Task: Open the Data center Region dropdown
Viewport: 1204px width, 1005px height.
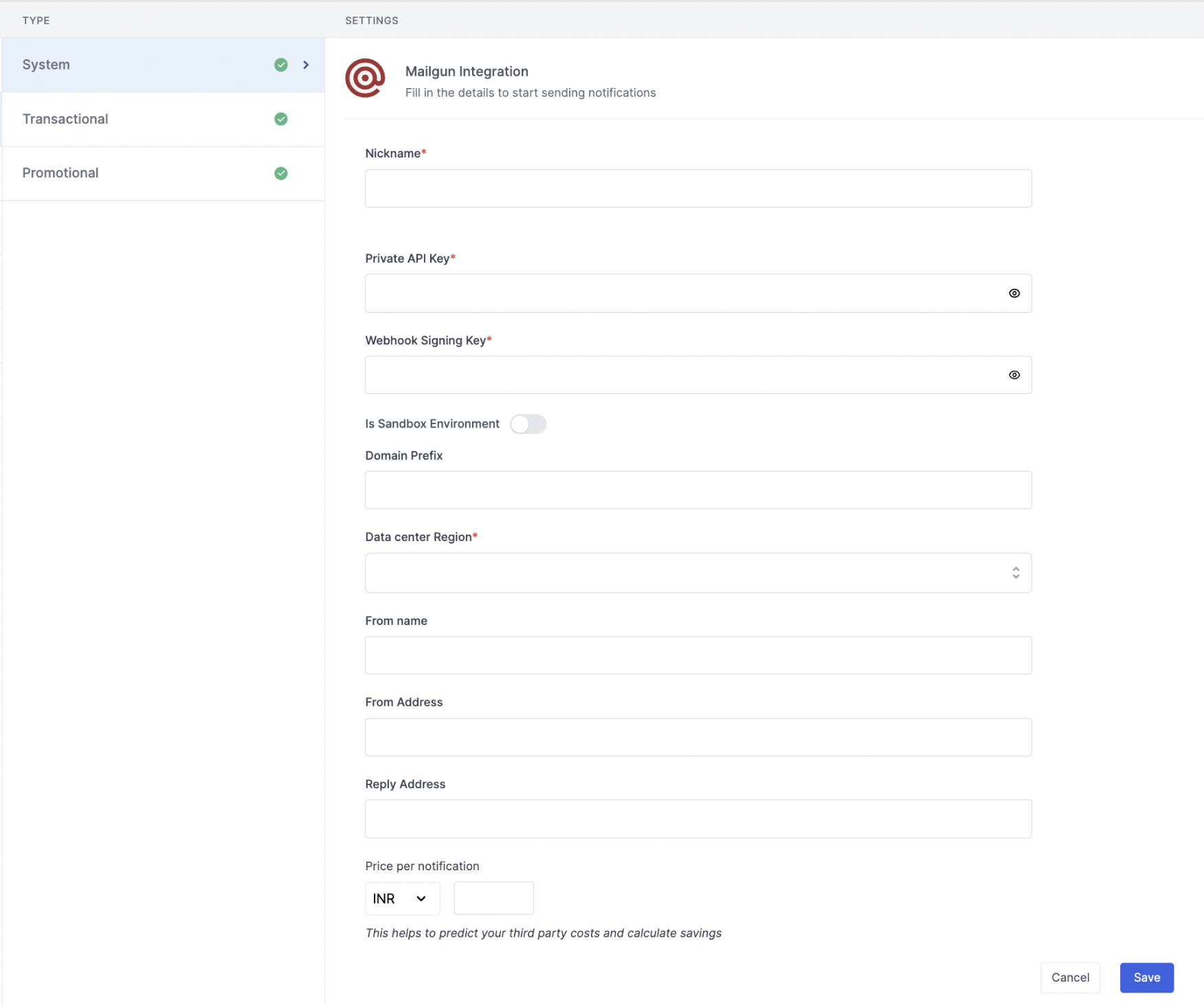Action: pos(698,573)
